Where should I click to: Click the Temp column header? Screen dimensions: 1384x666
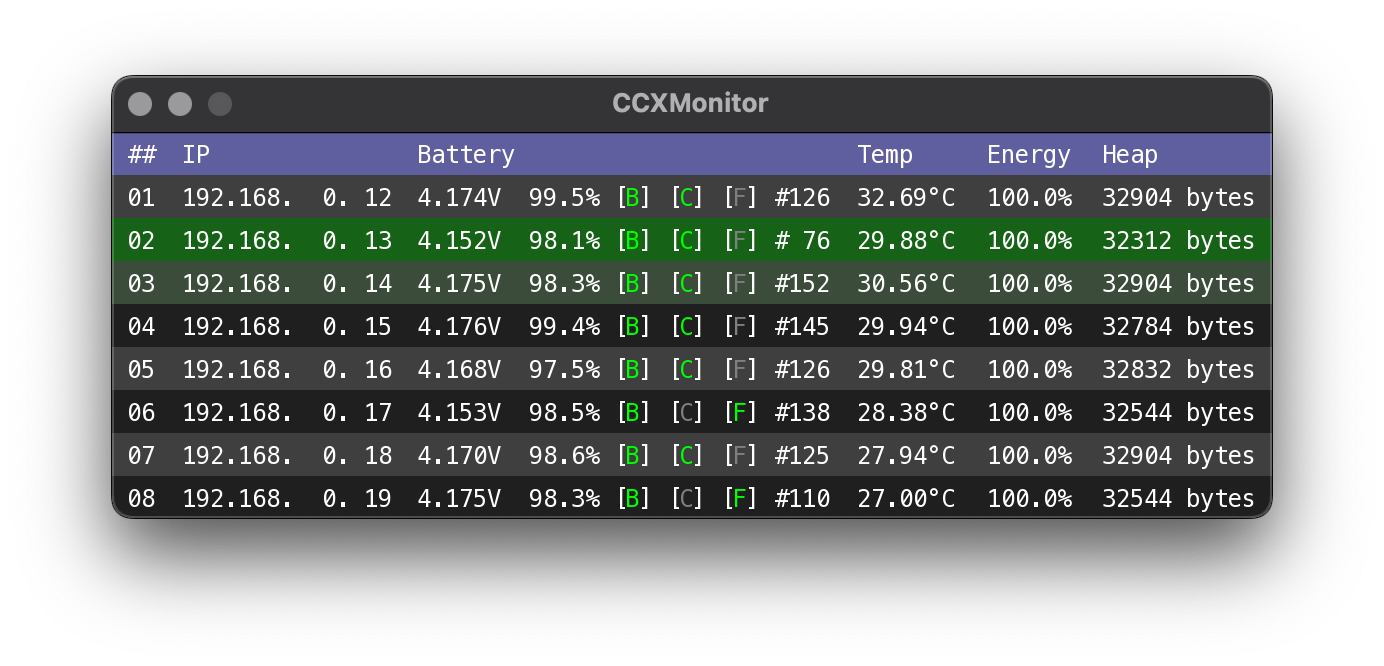point(884,155)
